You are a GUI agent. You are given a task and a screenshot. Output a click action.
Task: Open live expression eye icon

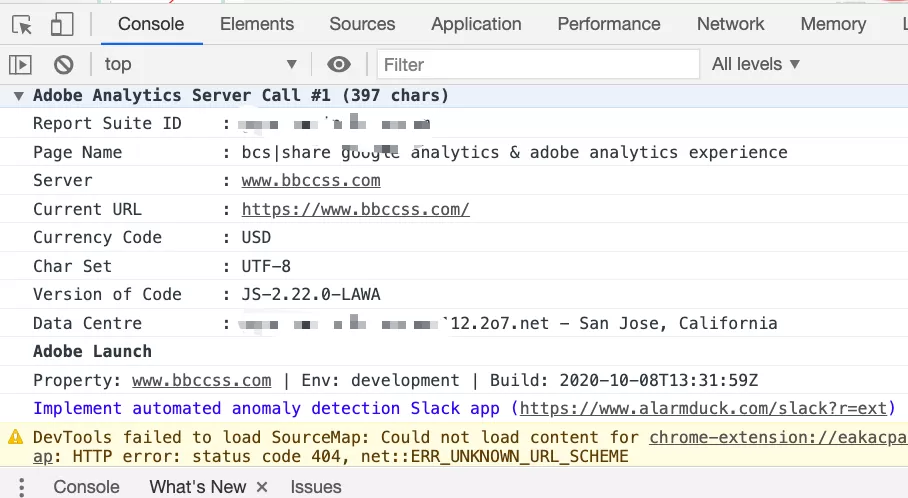click(339, 64)
